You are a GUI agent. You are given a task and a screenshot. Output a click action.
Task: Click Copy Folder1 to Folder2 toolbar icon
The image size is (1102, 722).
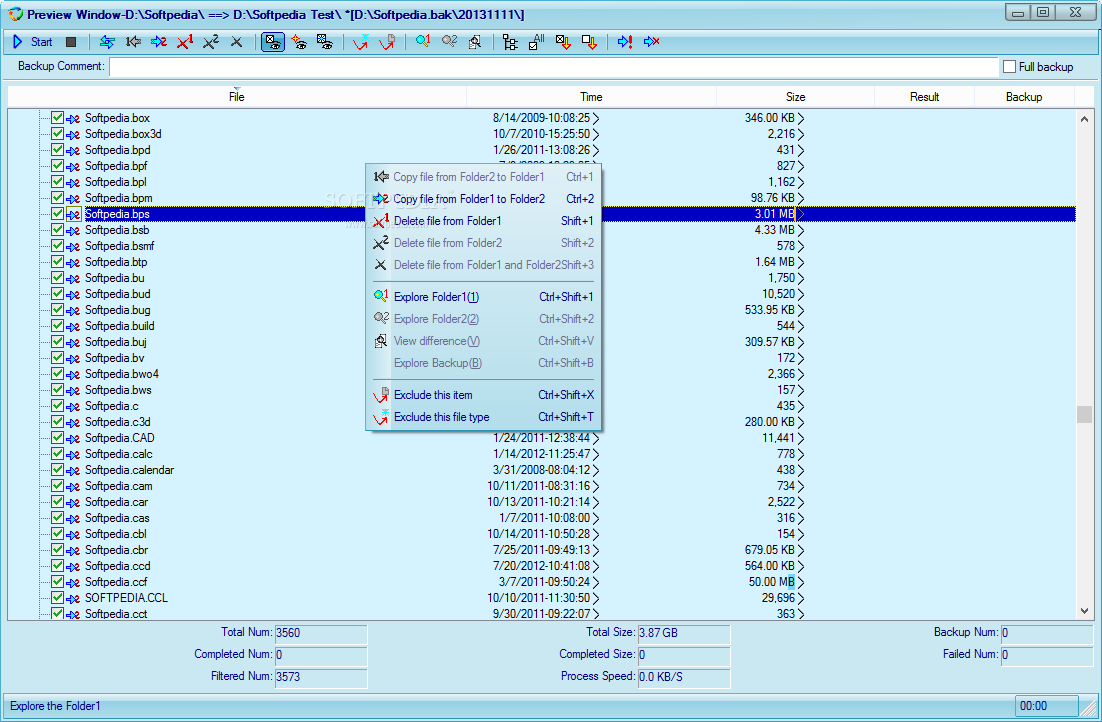[159, 42]
